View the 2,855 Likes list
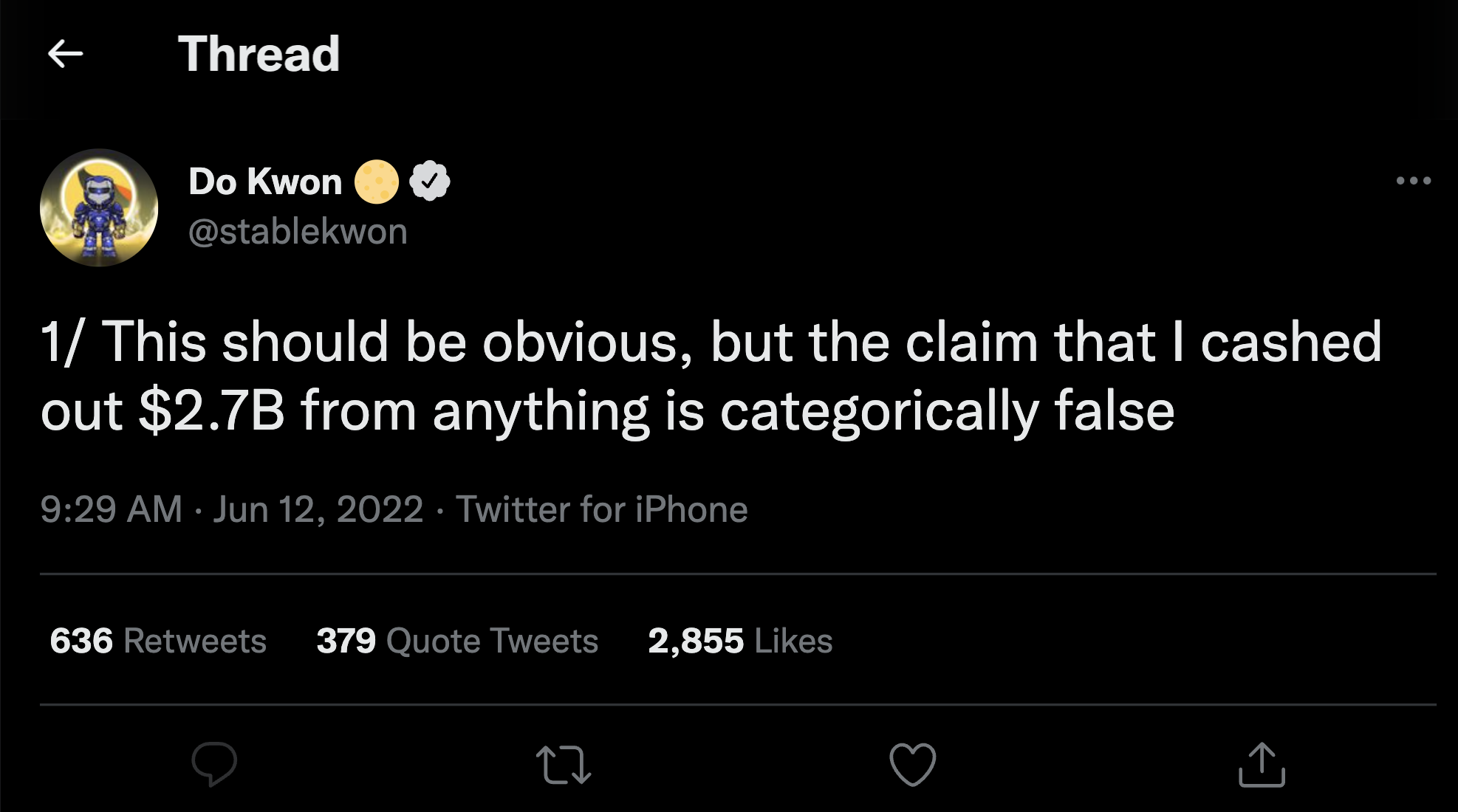Screen dimensions: 1458x812 (x=740, y=641)
